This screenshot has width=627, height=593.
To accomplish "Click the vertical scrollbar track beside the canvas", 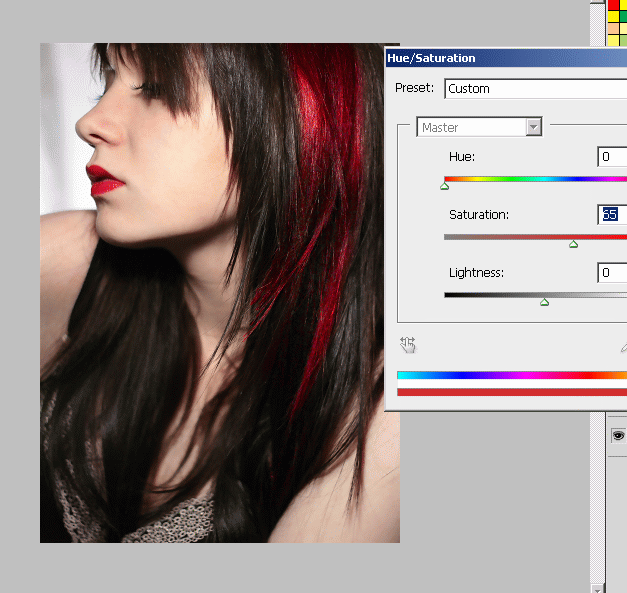I will (598, 300).
